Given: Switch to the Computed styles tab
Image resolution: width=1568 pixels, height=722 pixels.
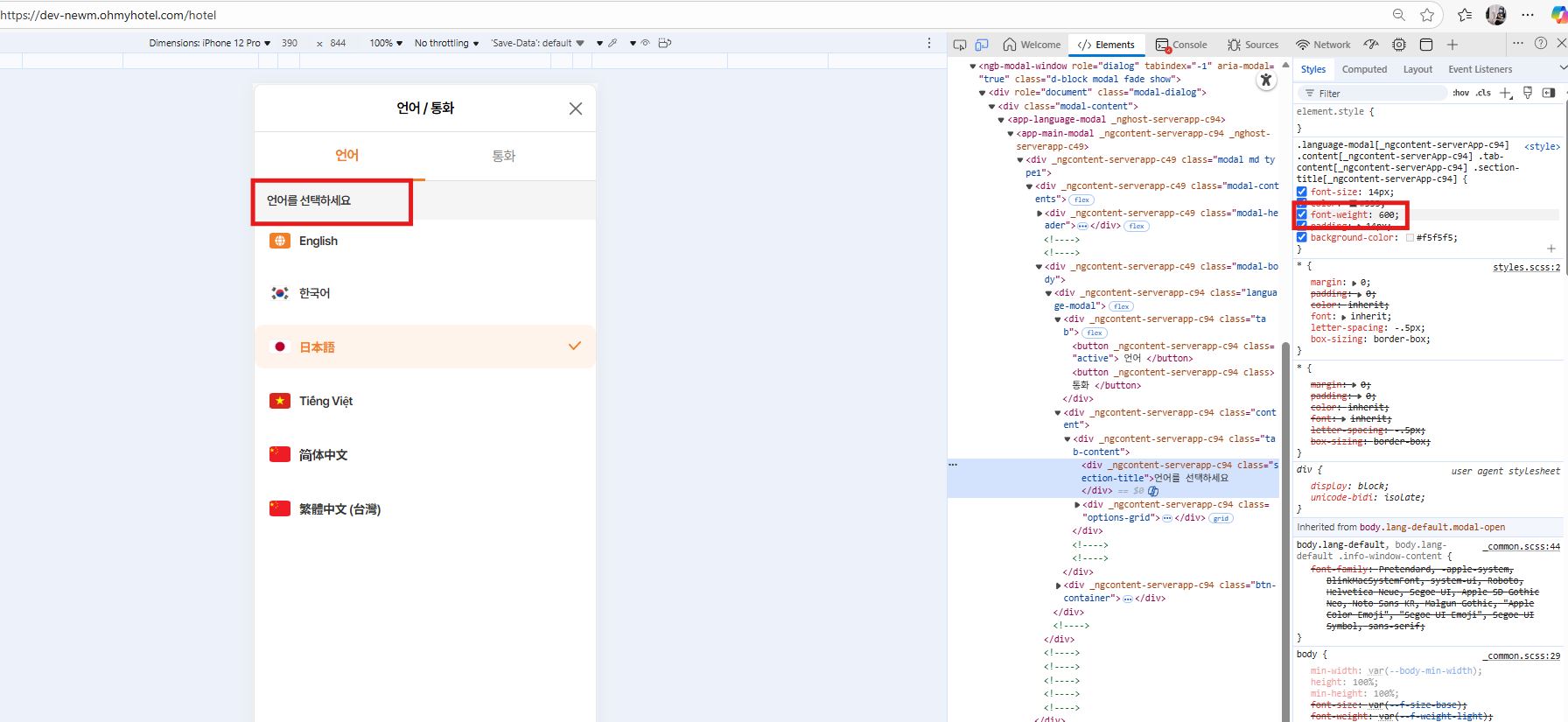Looking at the screenshot, I should point(1364,69).
